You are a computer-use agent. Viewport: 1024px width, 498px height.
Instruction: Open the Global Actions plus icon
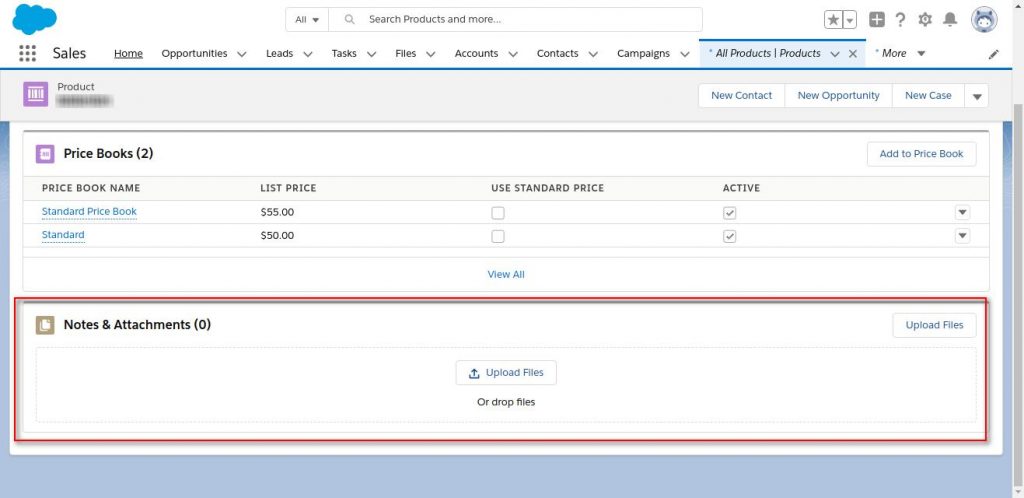coord(876,20)
